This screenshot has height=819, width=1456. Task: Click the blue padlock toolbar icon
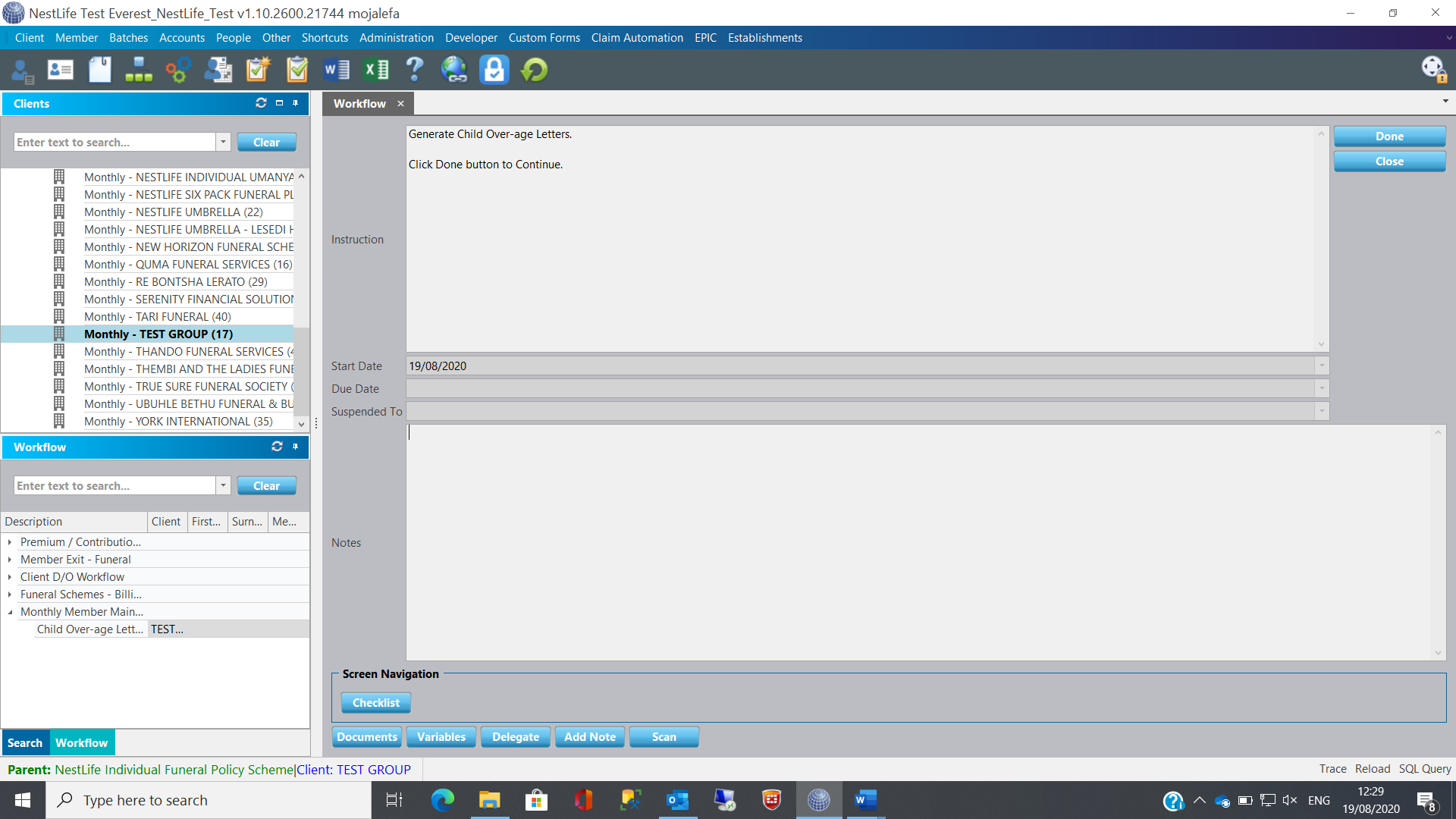(x=494, y=70)
